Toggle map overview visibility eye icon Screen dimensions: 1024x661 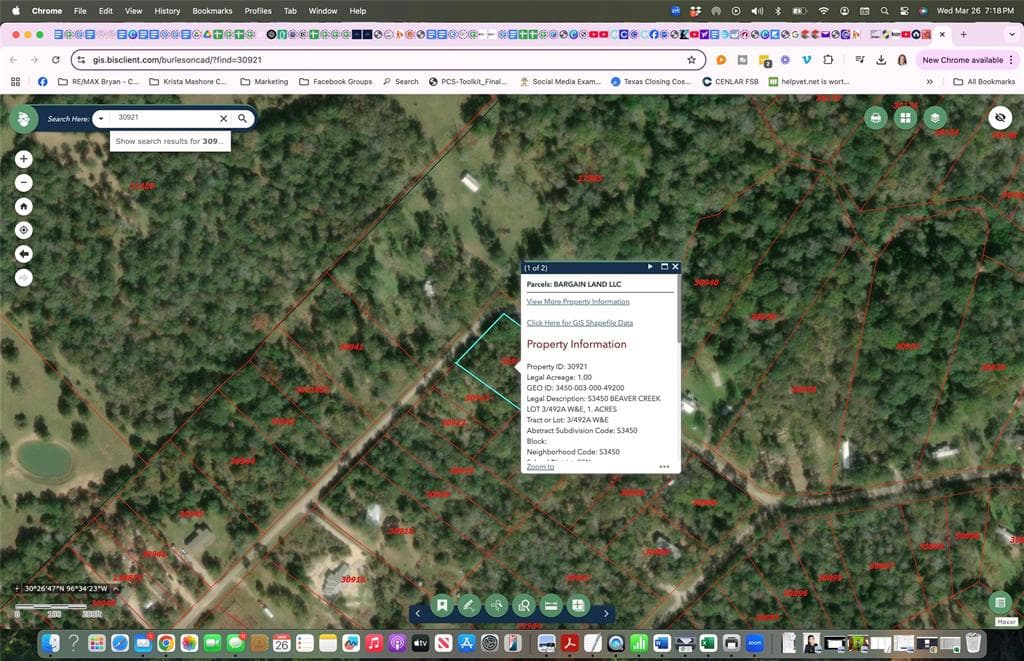pos(1000,118)
